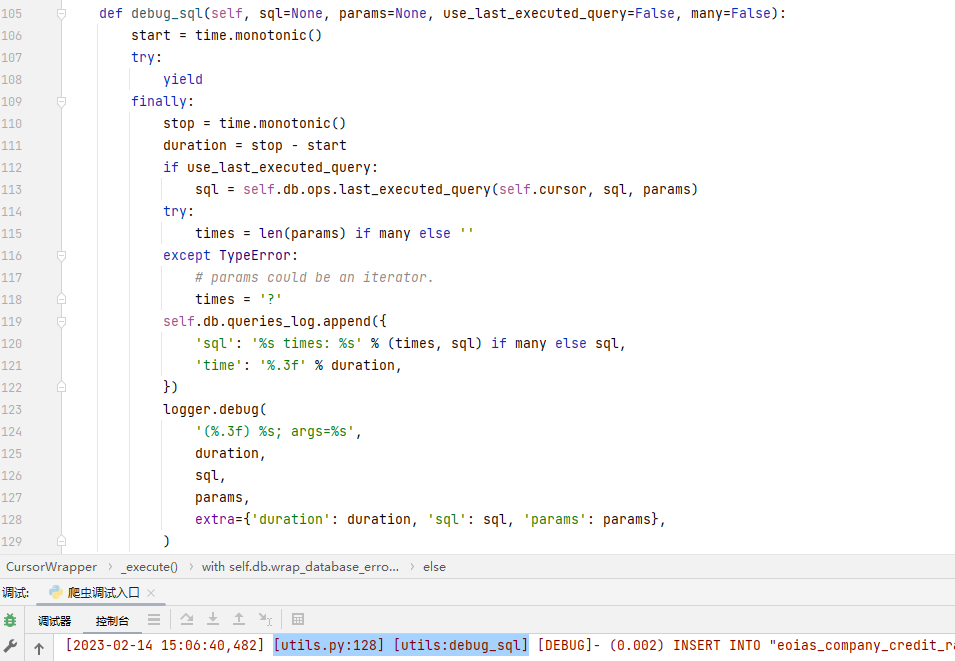Click the highlighted [utils.py:128] console text
The height and width of the screenshot is (661, 955).
pos(329,646)
